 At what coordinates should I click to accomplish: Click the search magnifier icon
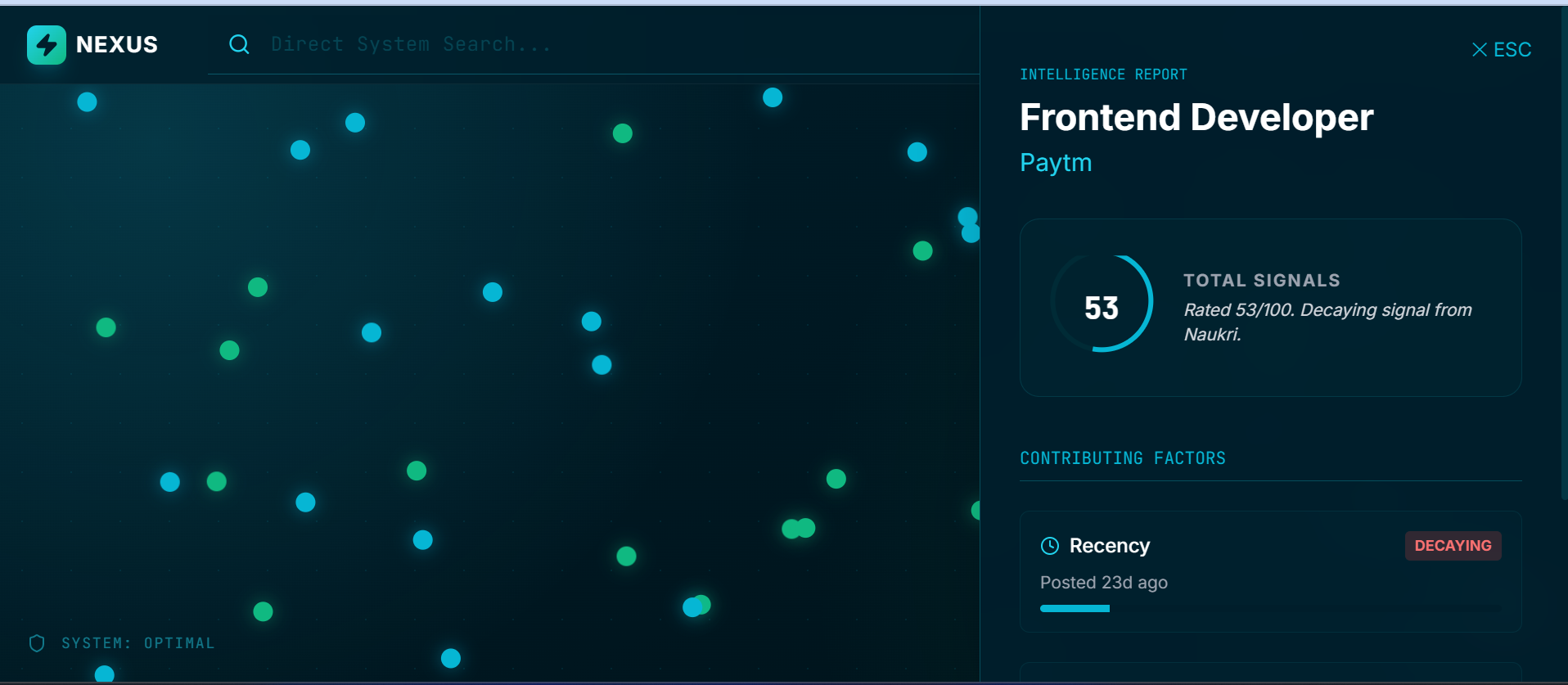click(x=239, y=44)
